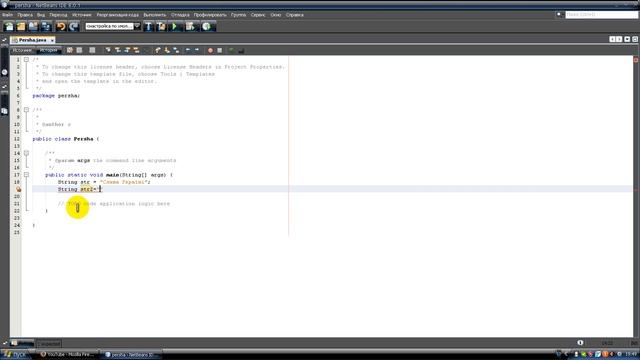Click the Save All toolbar icon
640x360 pixels.
point(46,27)
